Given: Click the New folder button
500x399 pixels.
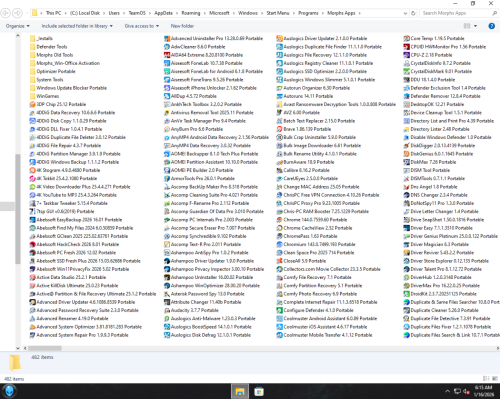Looking at the screenshot, I should tap(182, 26).
